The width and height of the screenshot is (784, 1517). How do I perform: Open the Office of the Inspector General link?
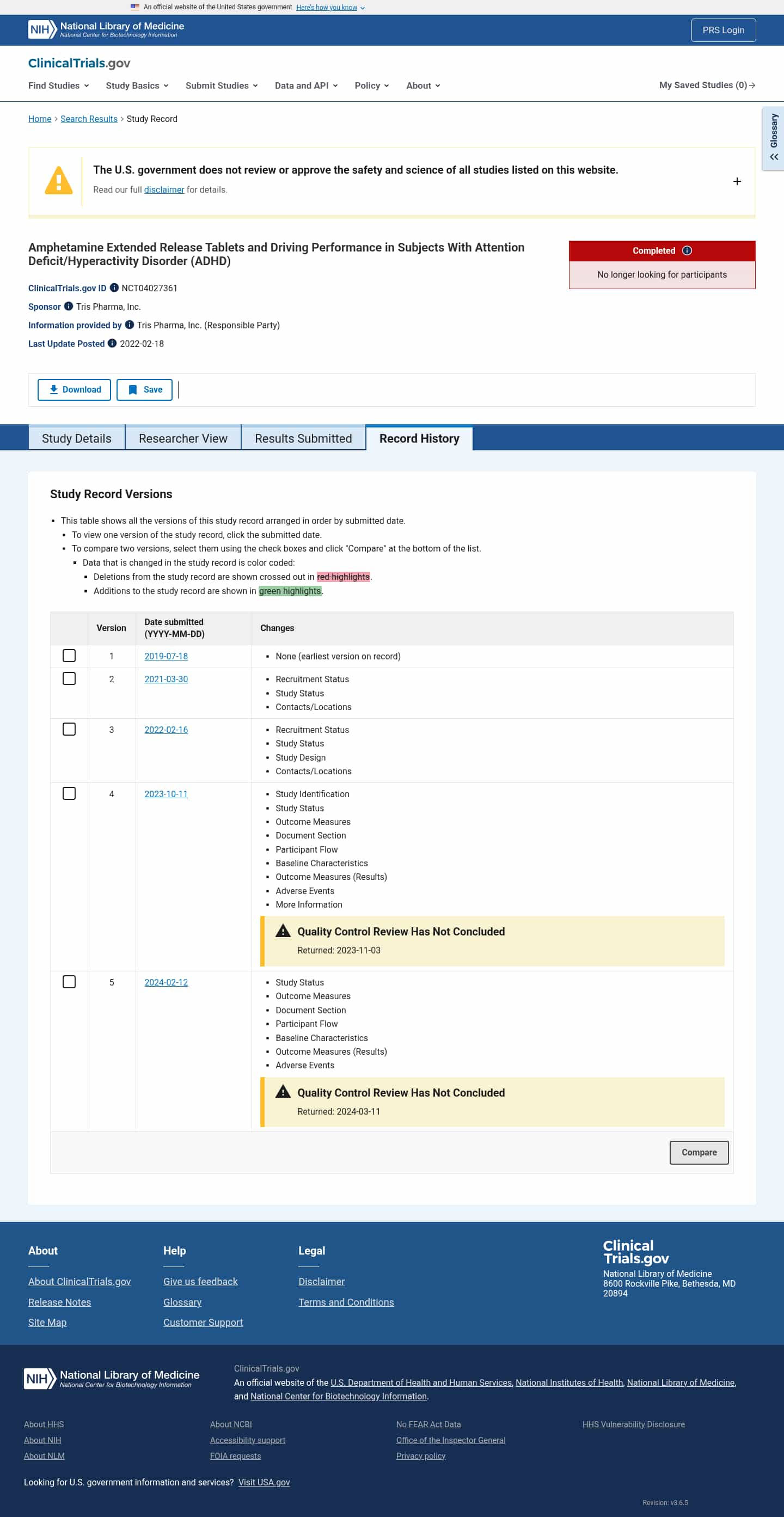451,1440
